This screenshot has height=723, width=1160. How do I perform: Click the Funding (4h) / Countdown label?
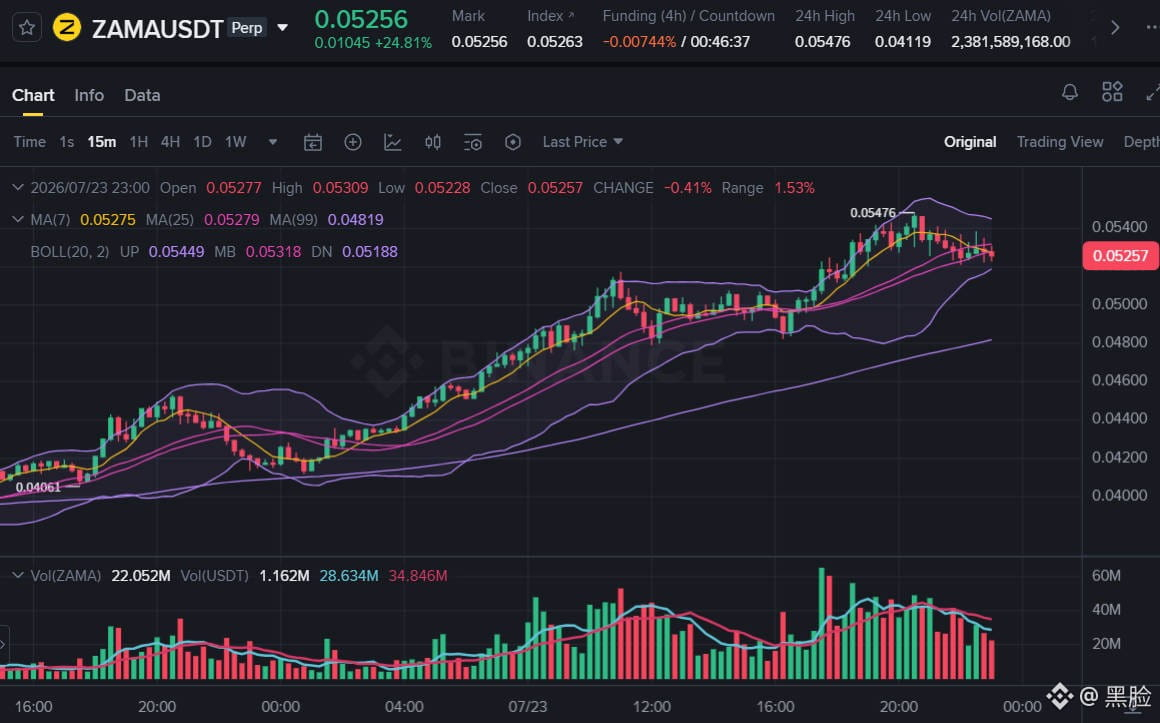tap(689, 16)
